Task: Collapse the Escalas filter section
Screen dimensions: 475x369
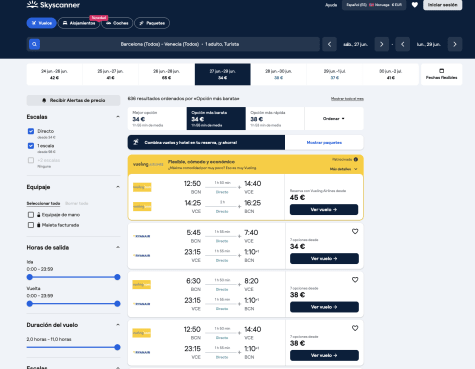Action: (118, 117)
